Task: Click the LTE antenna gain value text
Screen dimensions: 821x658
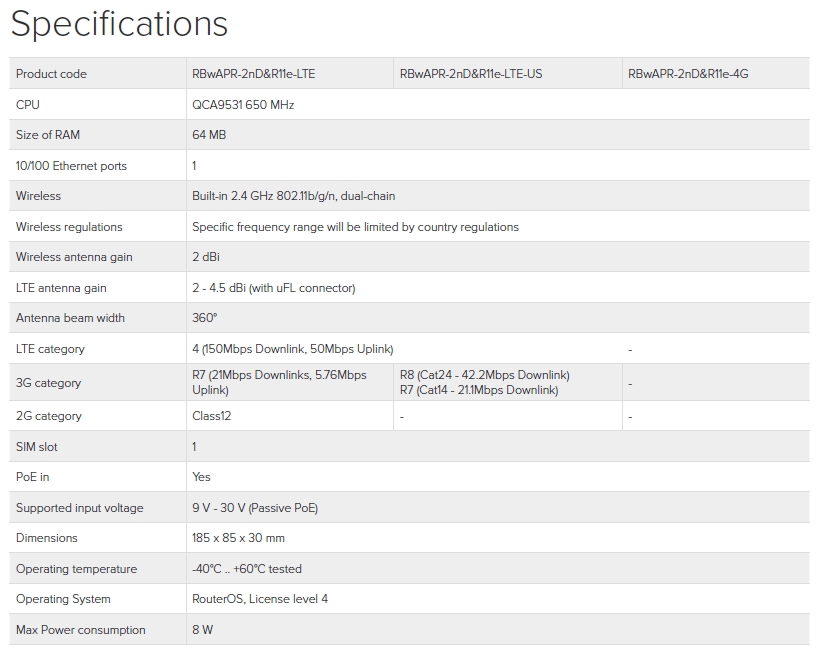Action: (x=273, y=288)
